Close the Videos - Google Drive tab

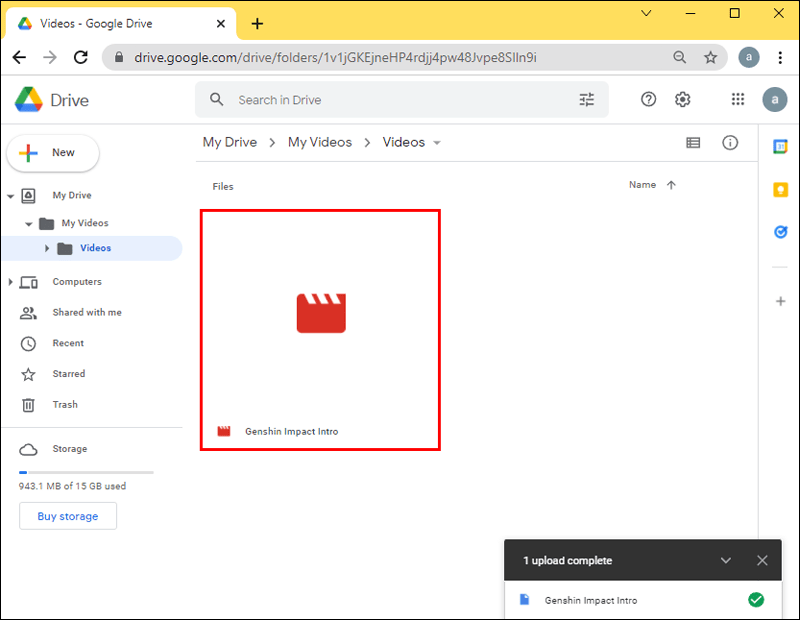(x=220, y=23)
